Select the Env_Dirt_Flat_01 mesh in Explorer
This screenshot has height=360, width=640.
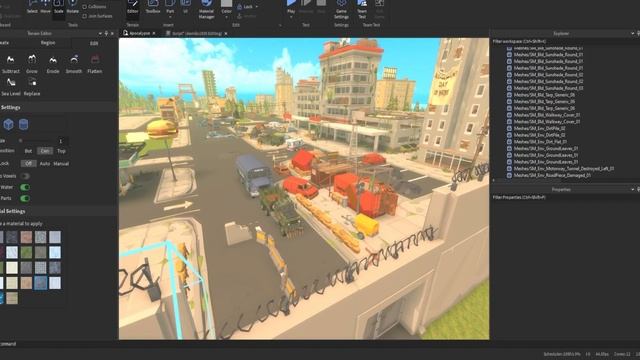pos(540,142)
